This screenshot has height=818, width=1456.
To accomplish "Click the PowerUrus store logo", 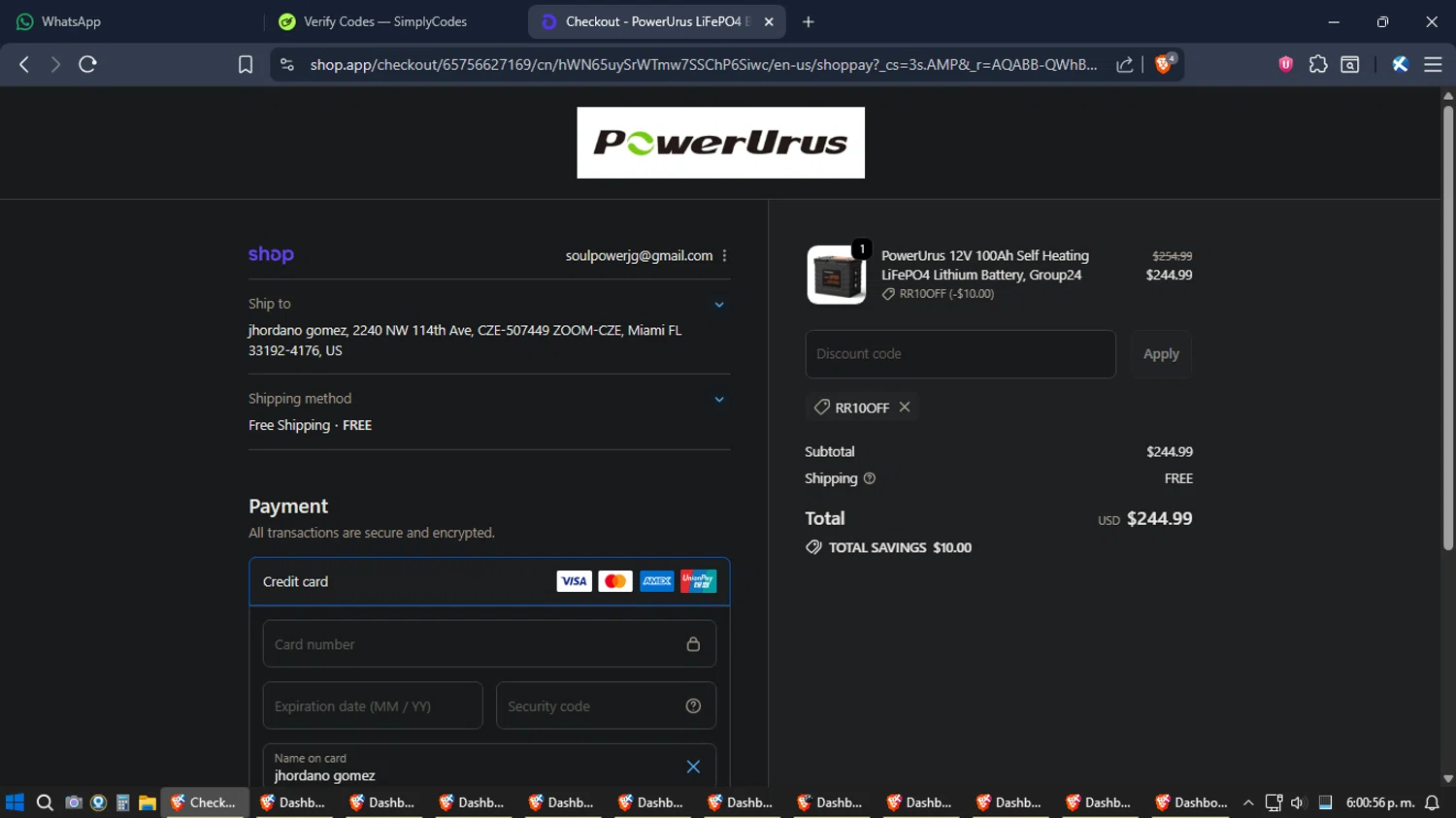I will point(720,143).
